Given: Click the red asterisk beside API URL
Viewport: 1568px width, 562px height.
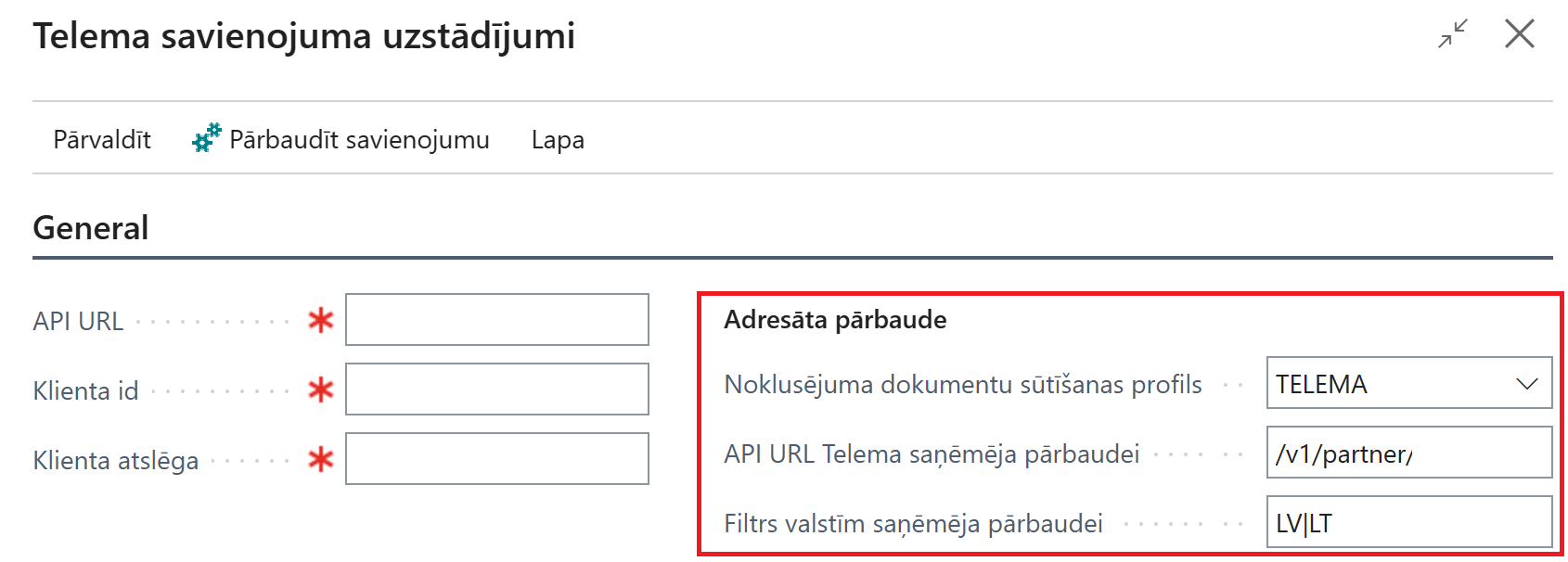Looking at the screenshot, I should (x=321, y=321).
